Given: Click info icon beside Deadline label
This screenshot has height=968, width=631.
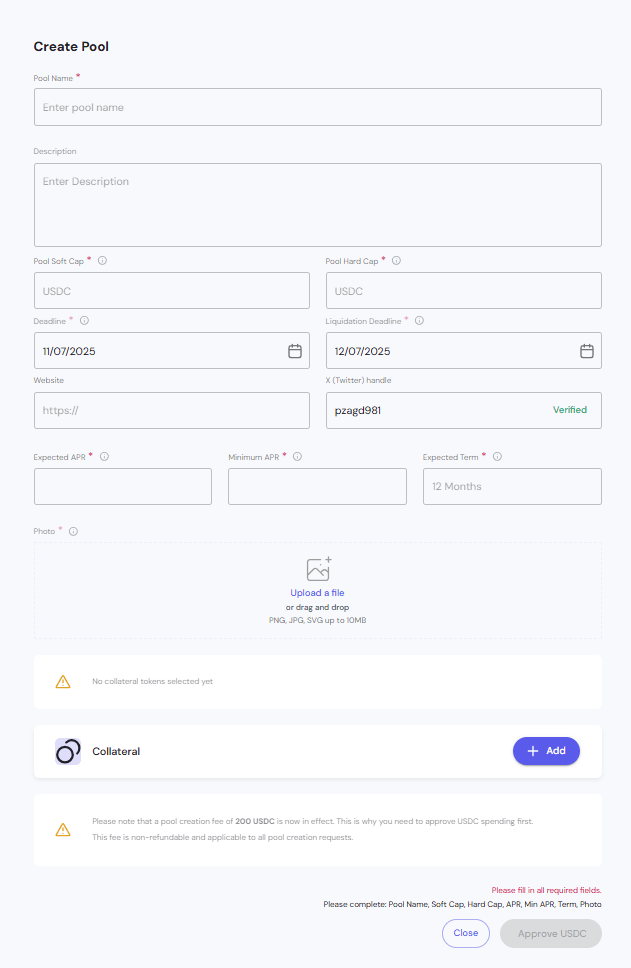Looking at the screenshot, I should [x=84, y=321].
